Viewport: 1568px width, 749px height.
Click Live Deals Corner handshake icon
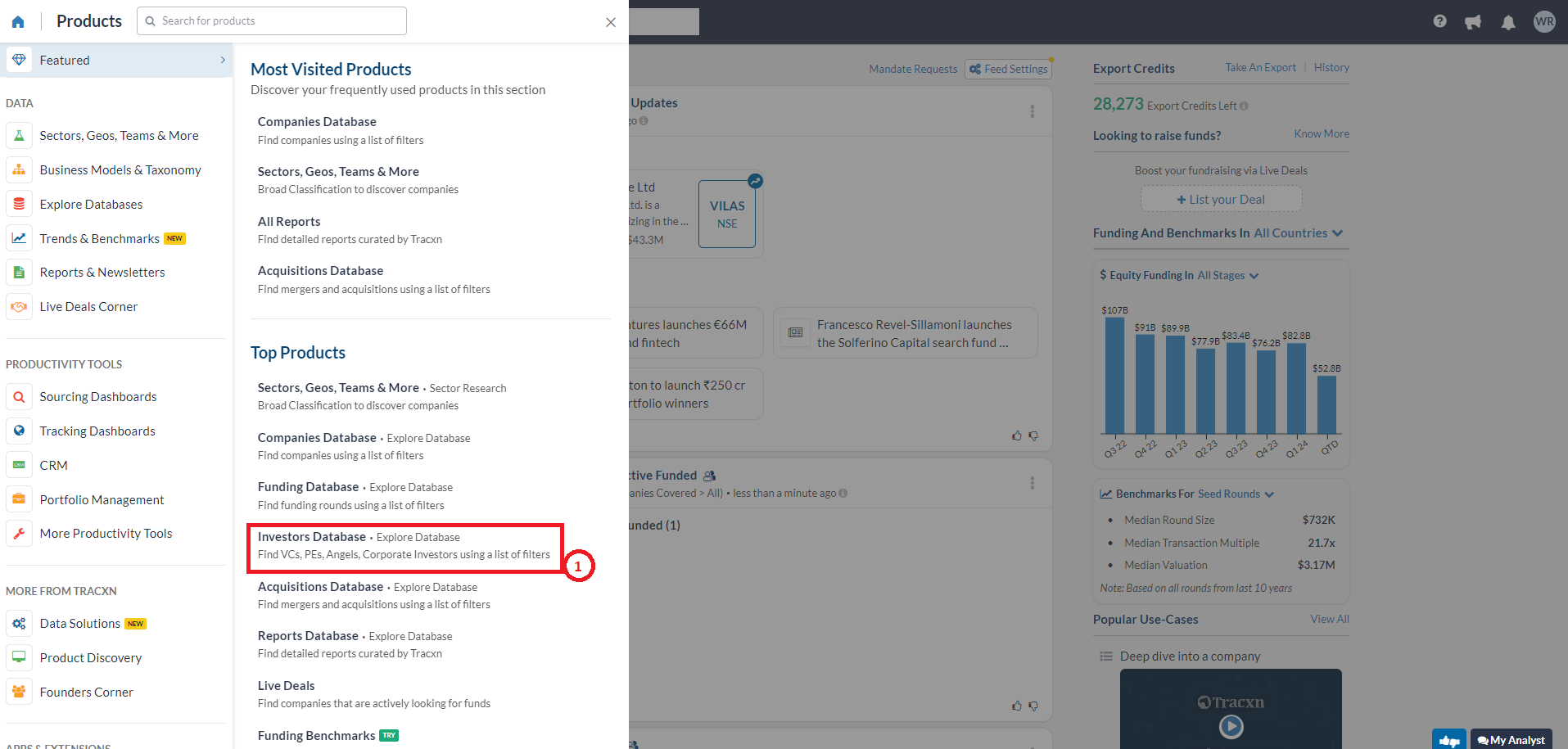(19, 306)
